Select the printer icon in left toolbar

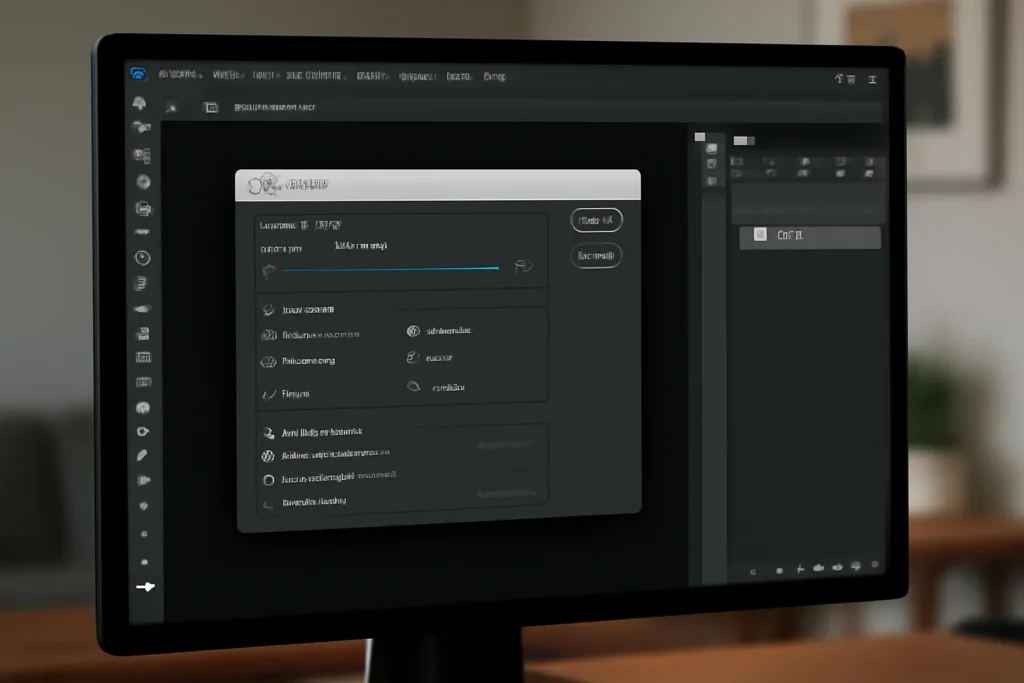click(x=144, y=209)
